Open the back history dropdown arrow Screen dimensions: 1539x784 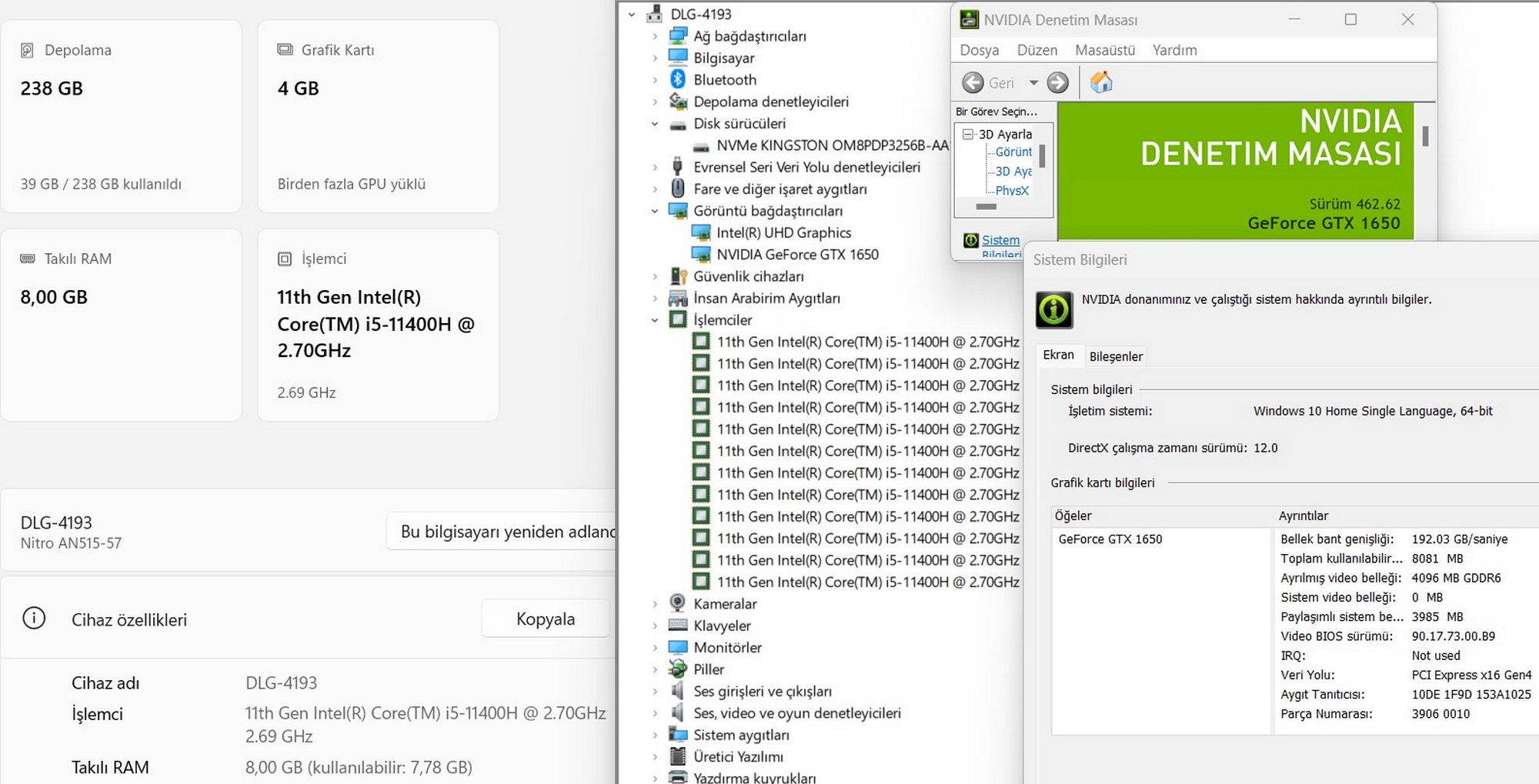pyautogui.click(x=1033, y=82)
